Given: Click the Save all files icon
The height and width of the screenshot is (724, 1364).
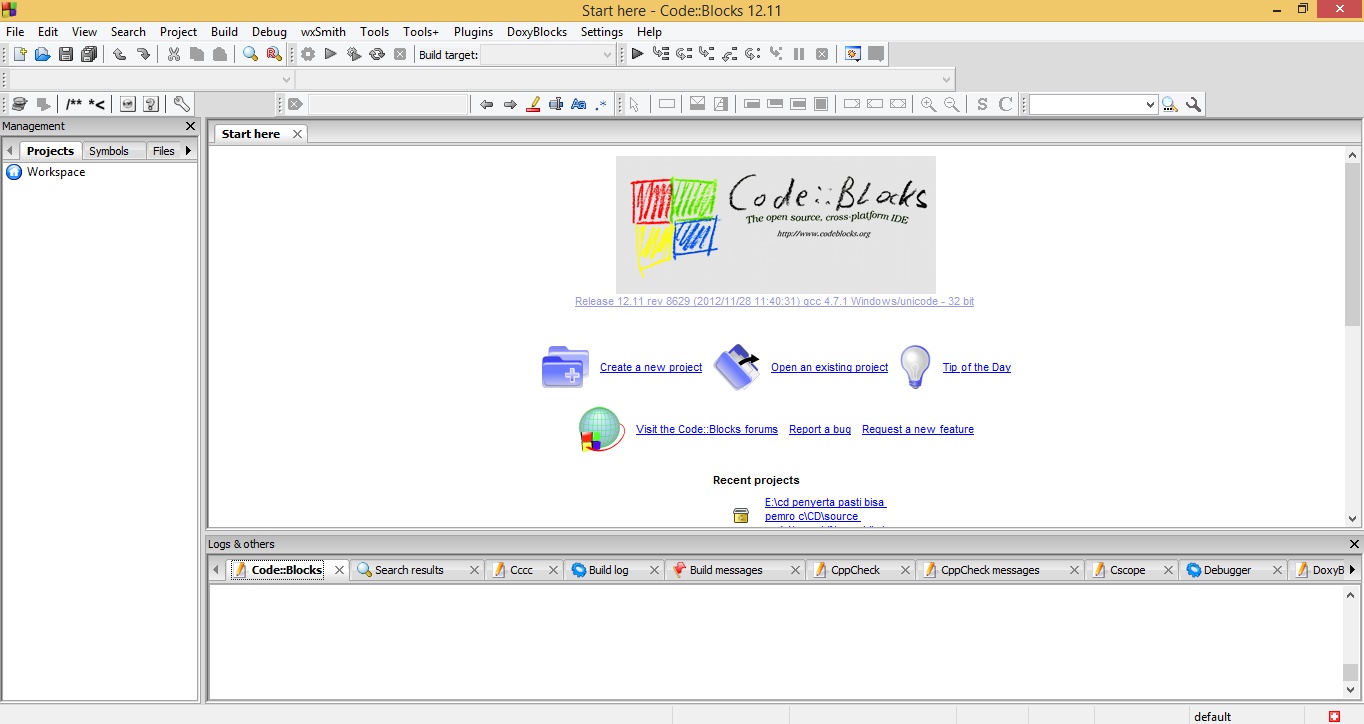Looking at the screenshot, I should [89, 54].
